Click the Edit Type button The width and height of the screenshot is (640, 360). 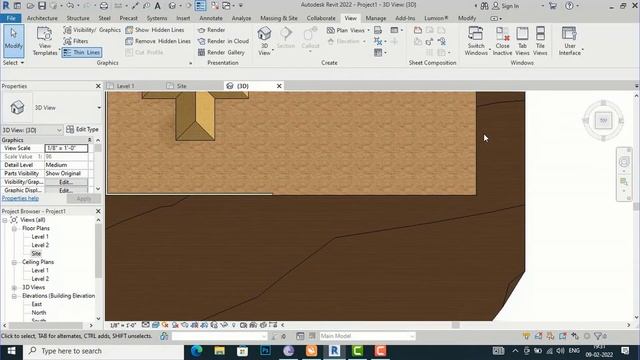(83, 129)
